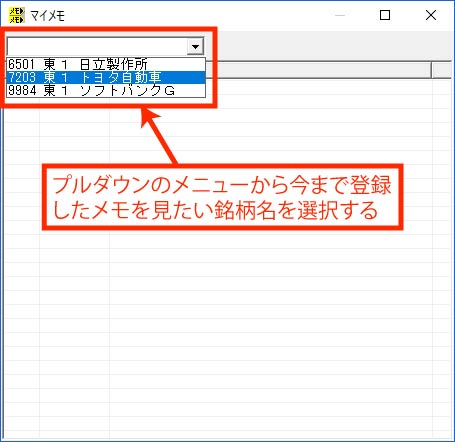Click the wide memo grid column header
The image size is (455, 442).
click(323, 70)
